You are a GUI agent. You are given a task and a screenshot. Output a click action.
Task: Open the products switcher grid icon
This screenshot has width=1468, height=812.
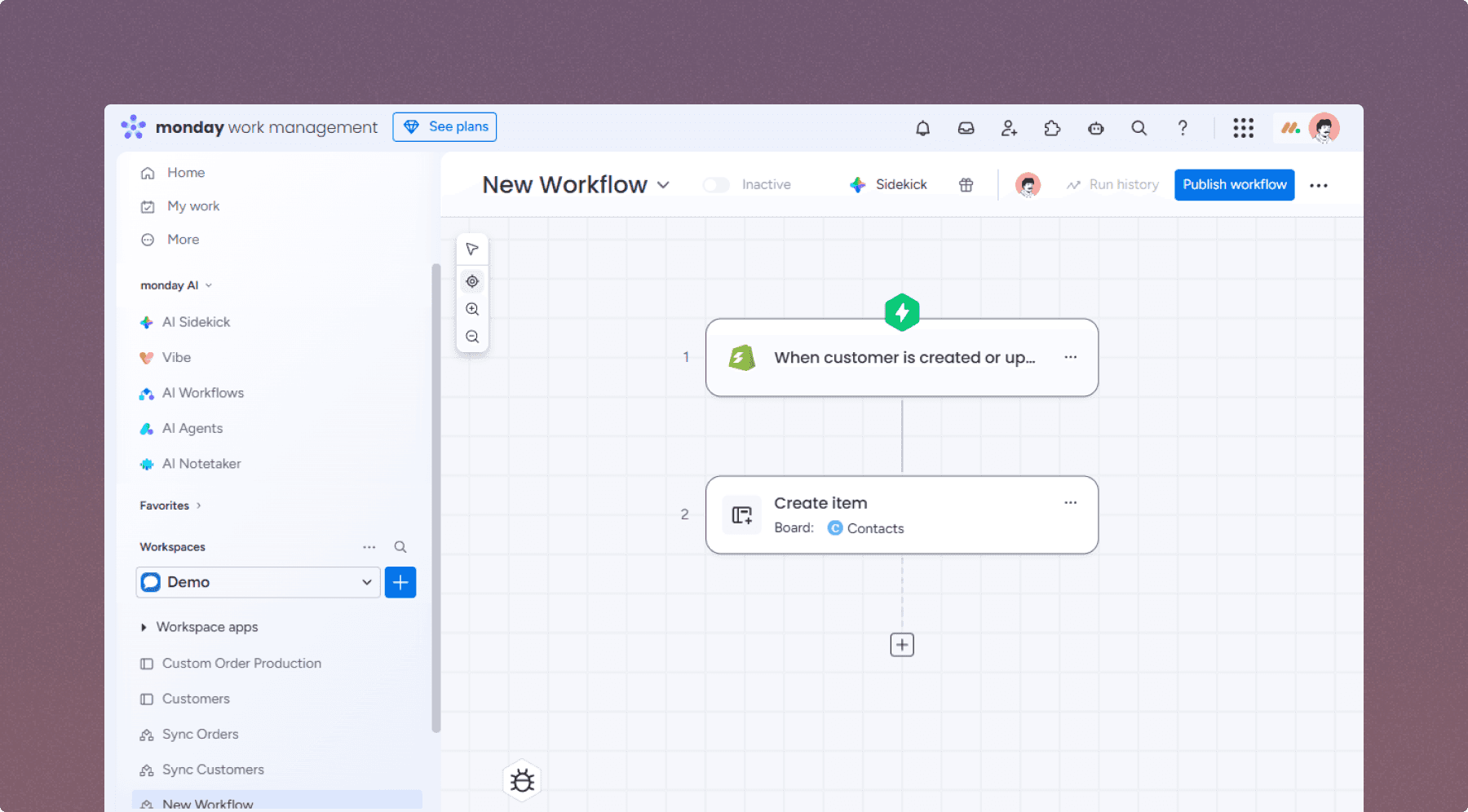point(1243,128)
